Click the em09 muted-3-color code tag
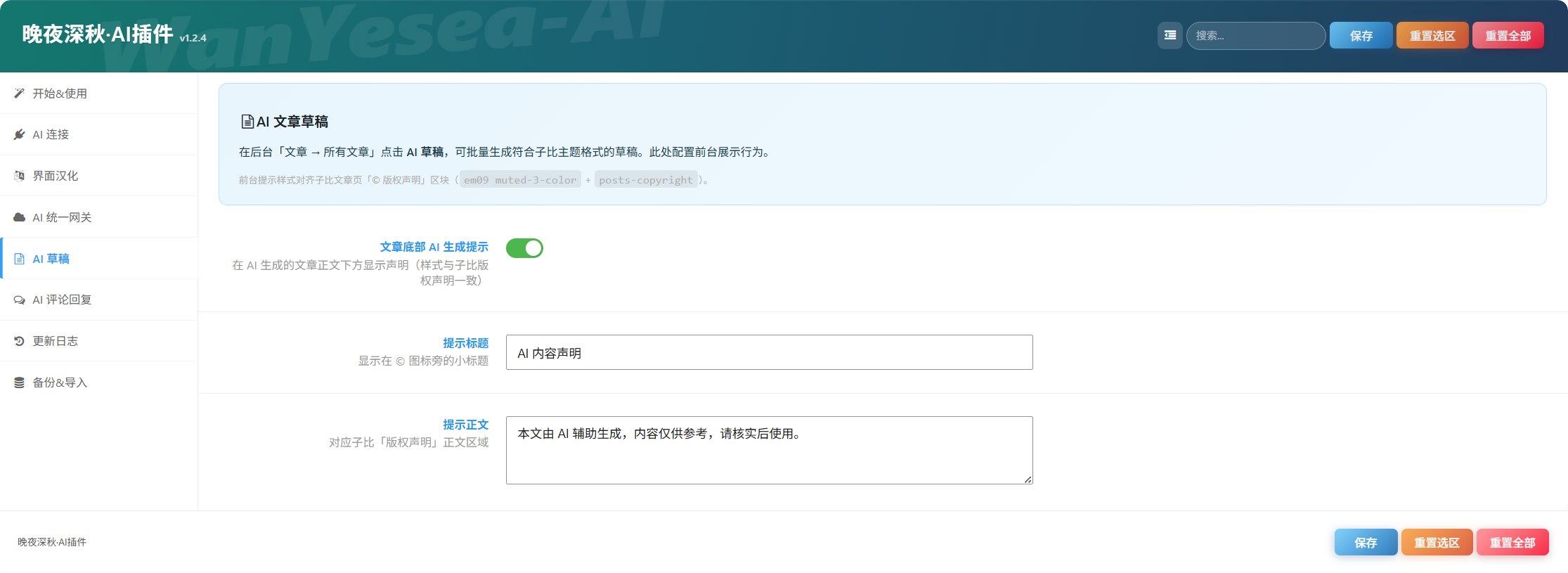This screenshot has width=1568, height=573. (520, 180)
